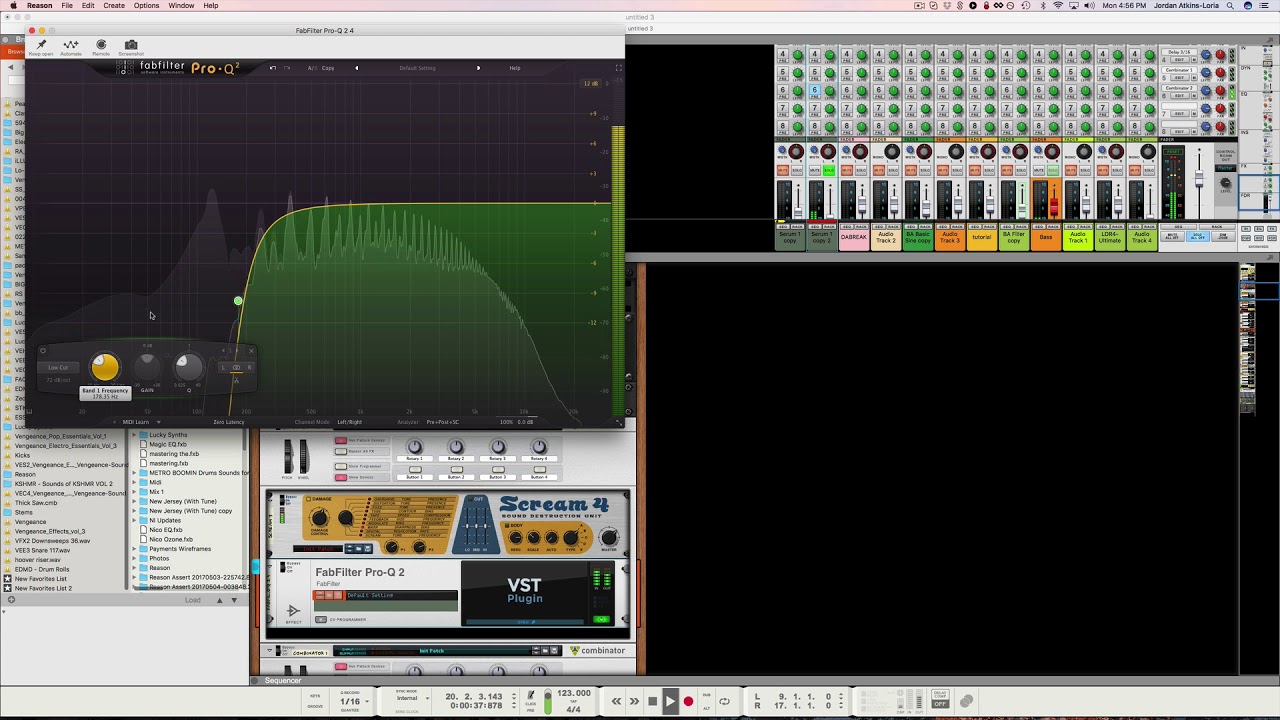Image resolution: width=1280 pixels, height=720 pixels.
Task: Click Show Programmer on the Combinator
Action: 341,466
